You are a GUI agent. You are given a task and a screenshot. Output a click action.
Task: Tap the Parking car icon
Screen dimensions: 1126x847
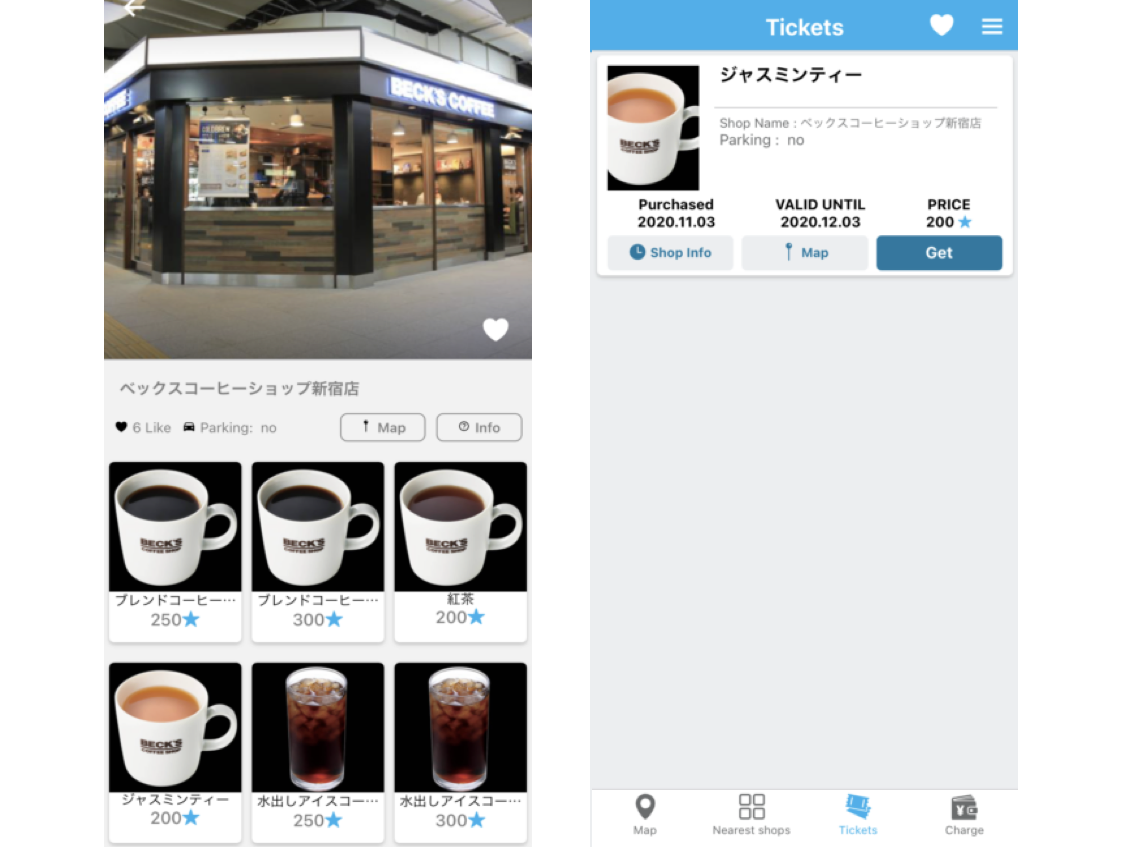point(189,427)
